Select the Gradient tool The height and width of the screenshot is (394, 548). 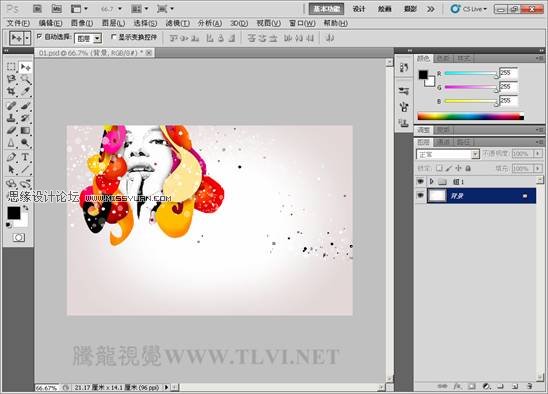tap(25, 130)
